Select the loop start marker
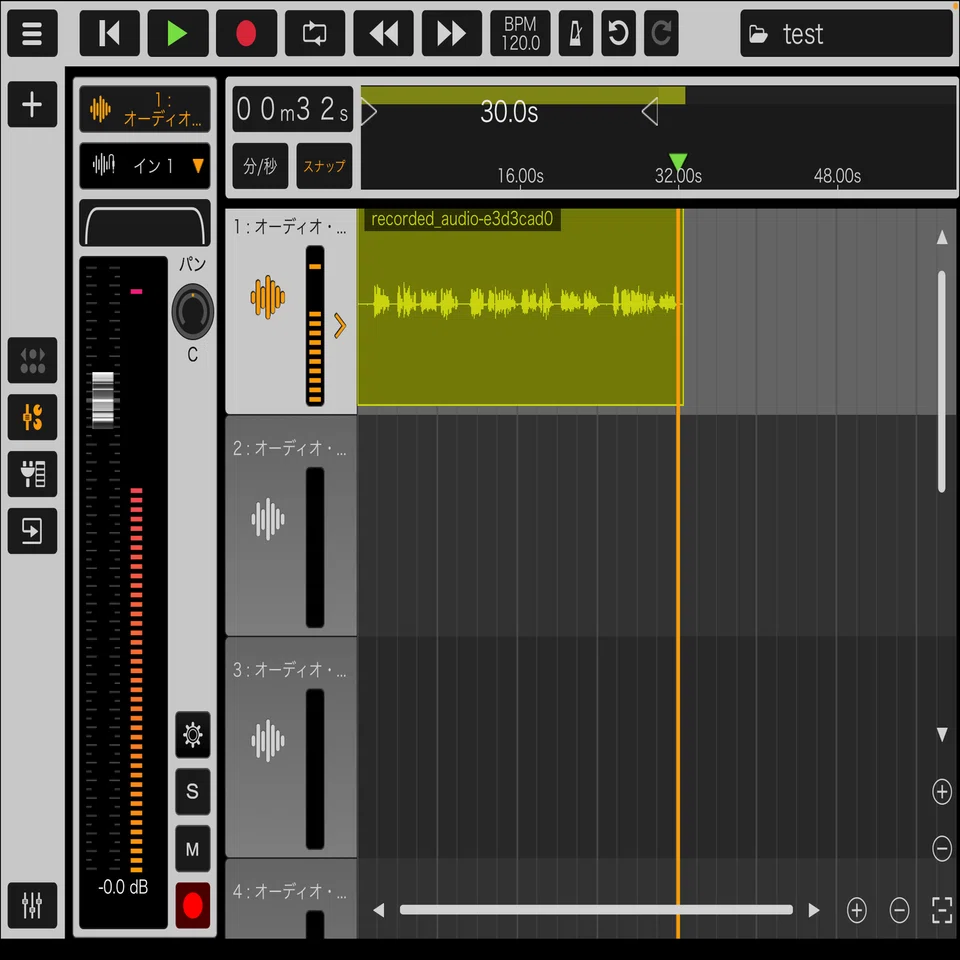Screen dimensions: 960x960 (369, 111)
